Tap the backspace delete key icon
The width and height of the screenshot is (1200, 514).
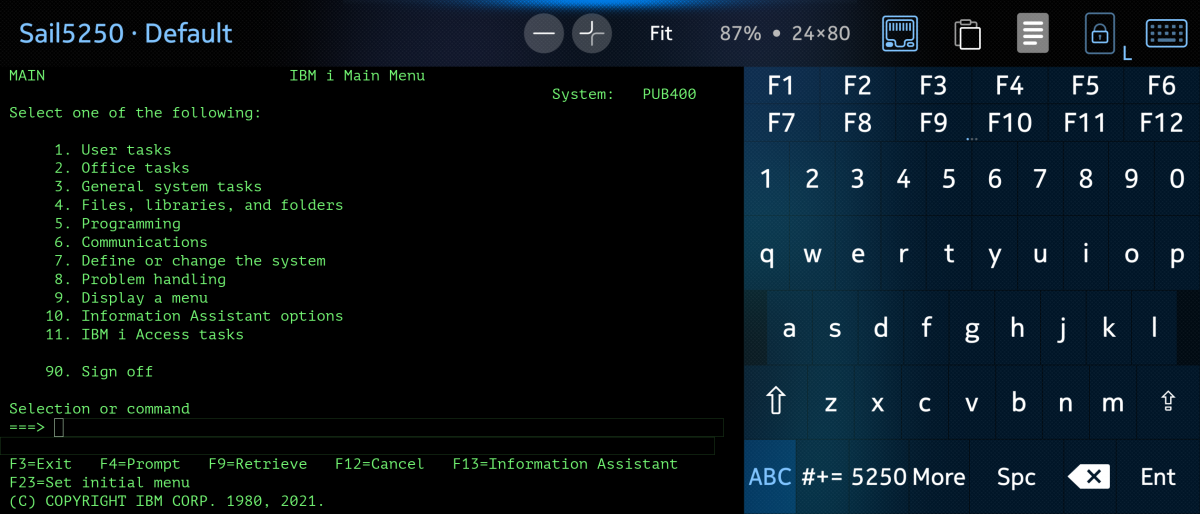click(x=1089, y=477)
